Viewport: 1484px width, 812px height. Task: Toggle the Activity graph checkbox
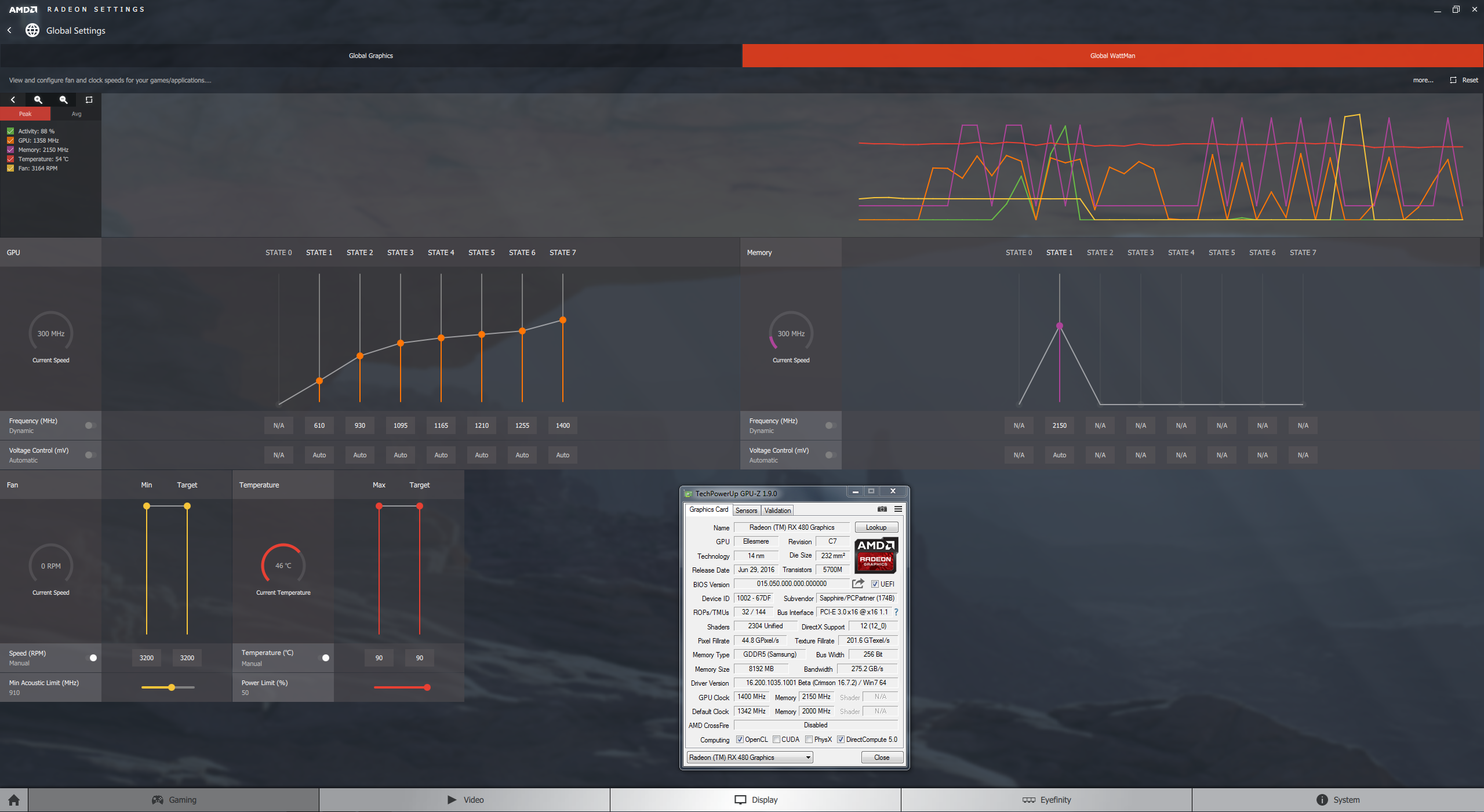pos(10,131)
